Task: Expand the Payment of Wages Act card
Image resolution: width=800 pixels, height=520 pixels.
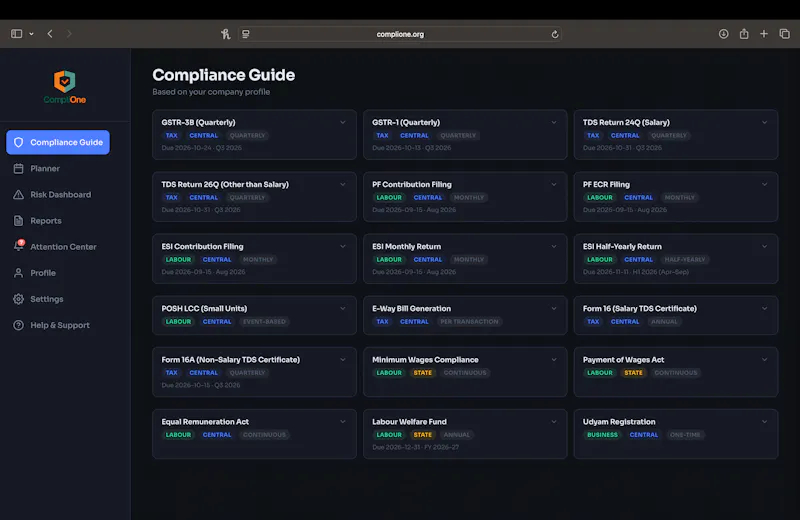Action: pyautogui.click(x=764, y=360)
